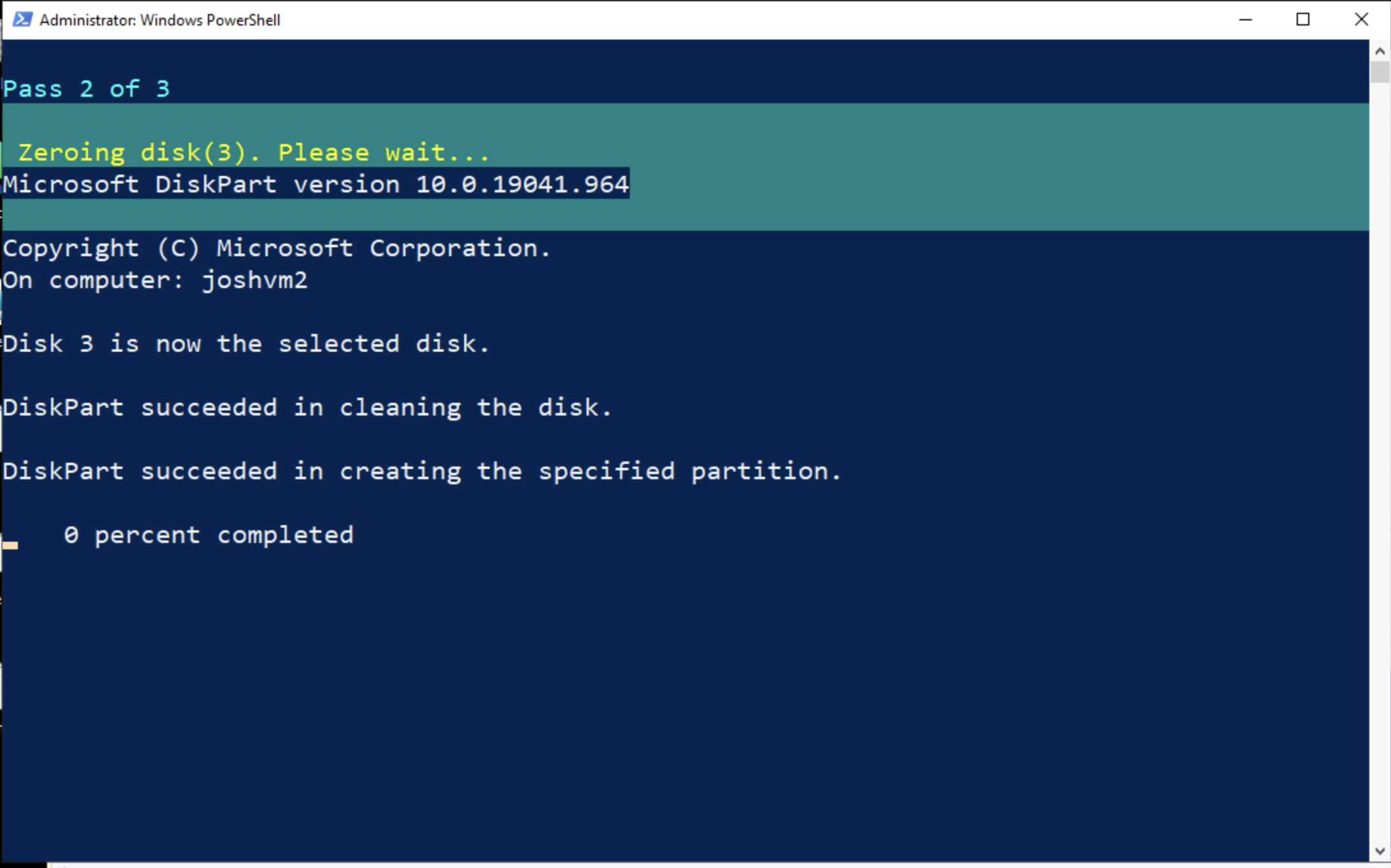
Task: Click the 'Pass 2 of 3' text
Action: pos(87,89)
